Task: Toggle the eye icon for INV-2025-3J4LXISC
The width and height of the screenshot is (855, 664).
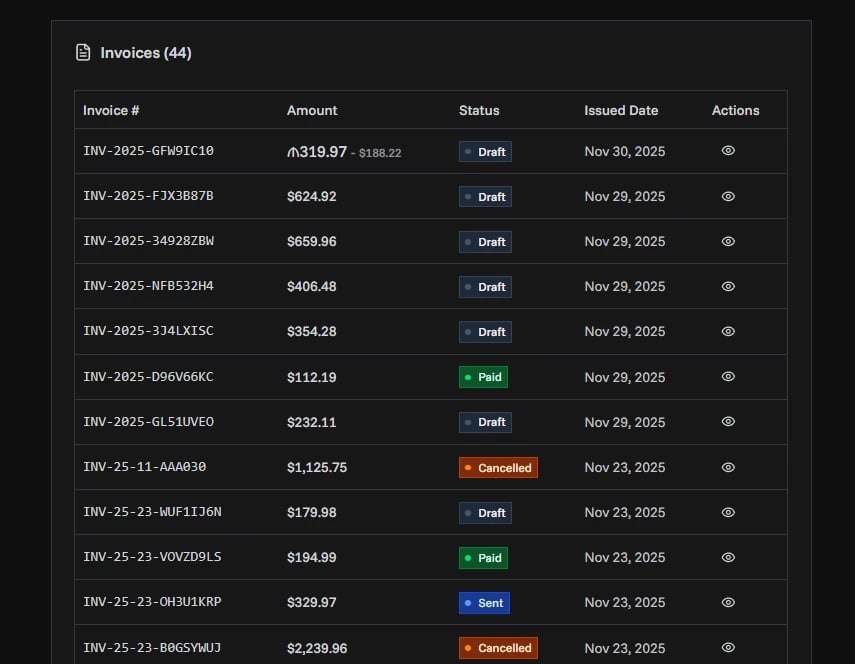Action: [x=727, y=331]
